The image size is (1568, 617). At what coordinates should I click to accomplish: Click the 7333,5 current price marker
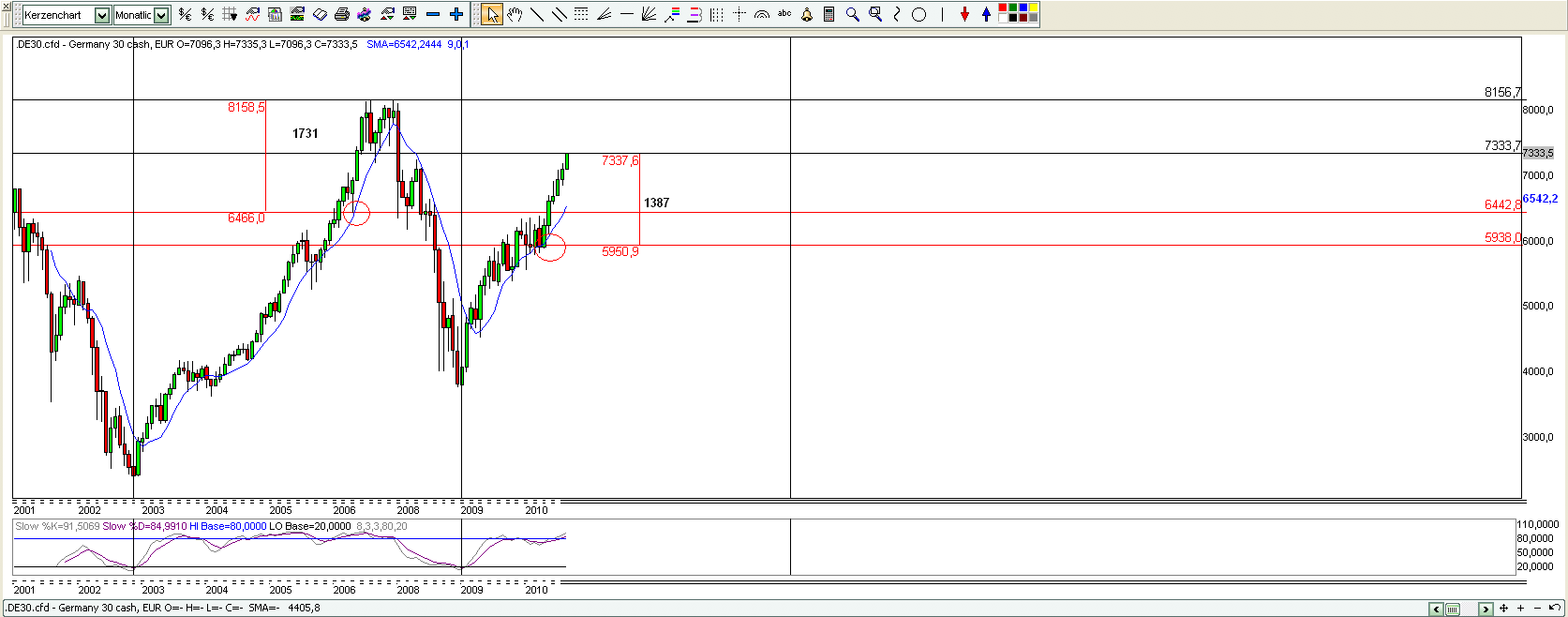(x=1538, y=153)
